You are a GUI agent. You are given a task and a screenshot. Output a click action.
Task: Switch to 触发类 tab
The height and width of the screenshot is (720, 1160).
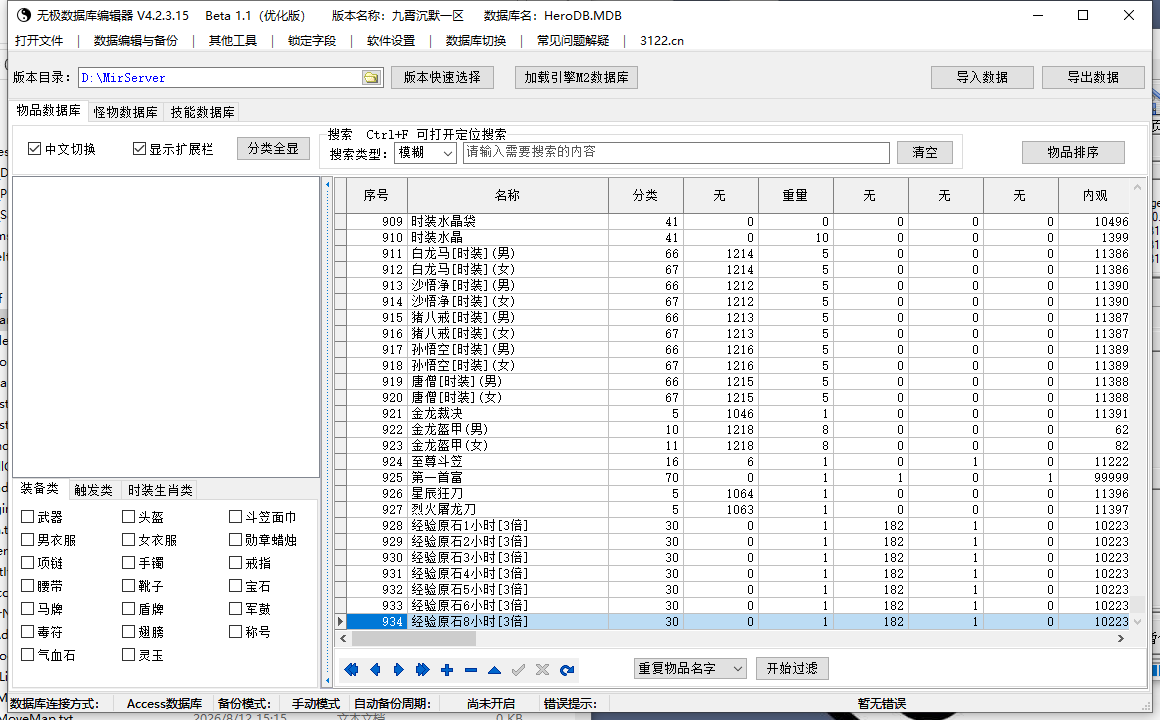93,490
